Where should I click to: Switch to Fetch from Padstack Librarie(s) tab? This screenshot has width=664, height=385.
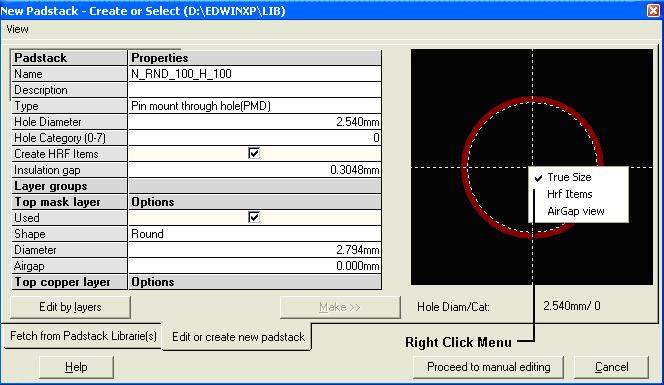click(x=83, y=336)
